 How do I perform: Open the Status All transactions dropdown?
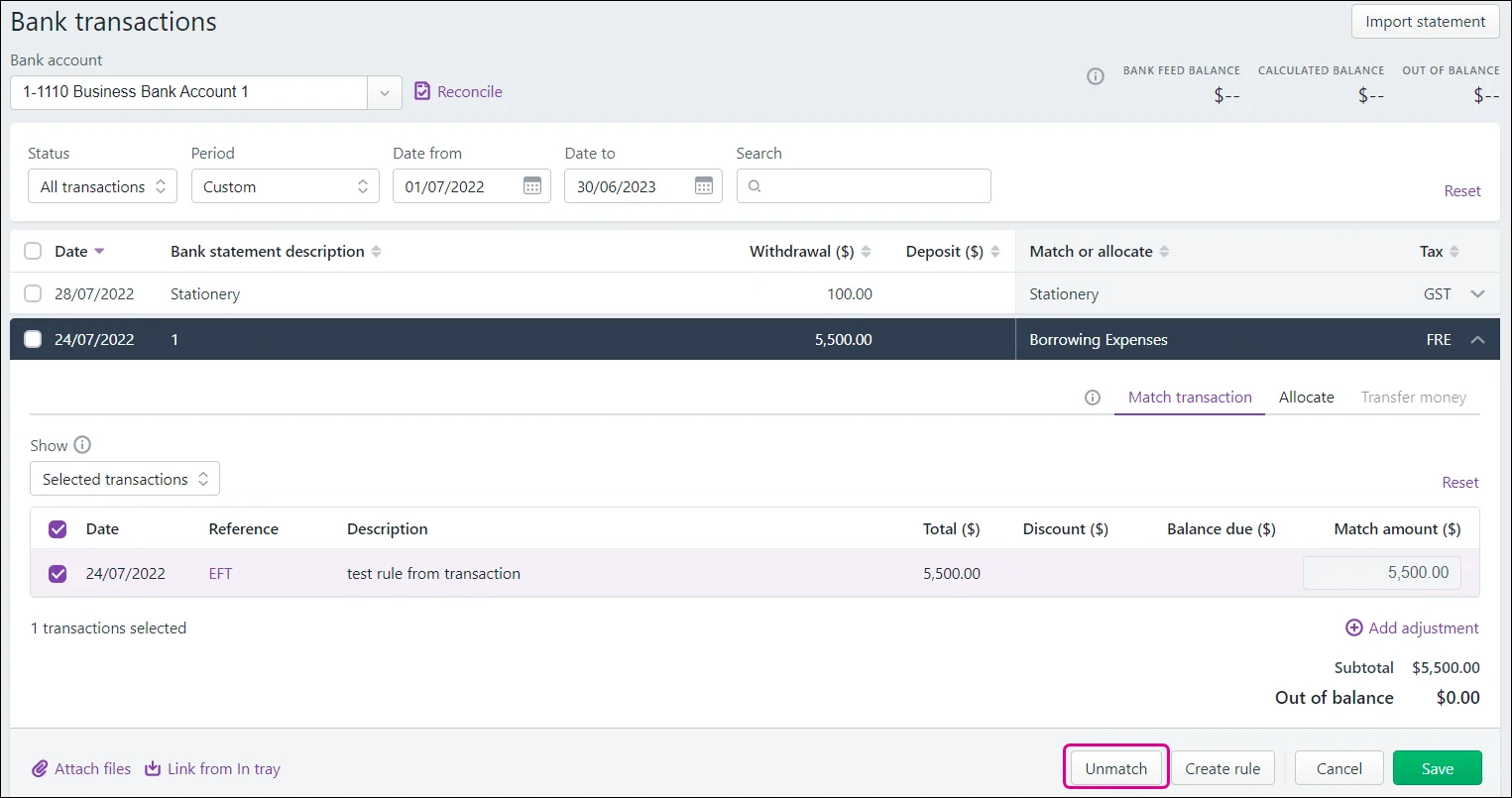coord(102,186)
